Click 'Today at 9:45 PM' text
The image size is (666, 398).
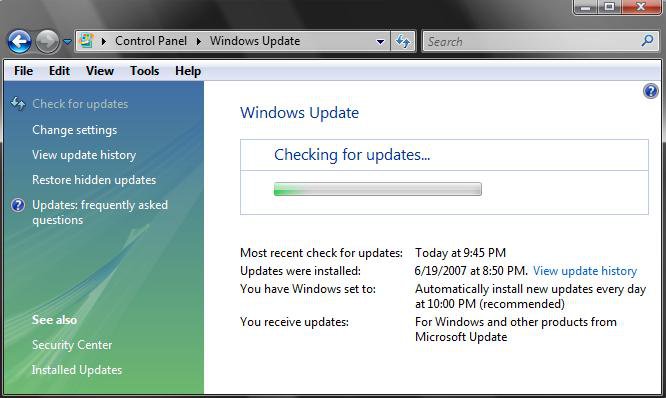click(x=460, y=253)
